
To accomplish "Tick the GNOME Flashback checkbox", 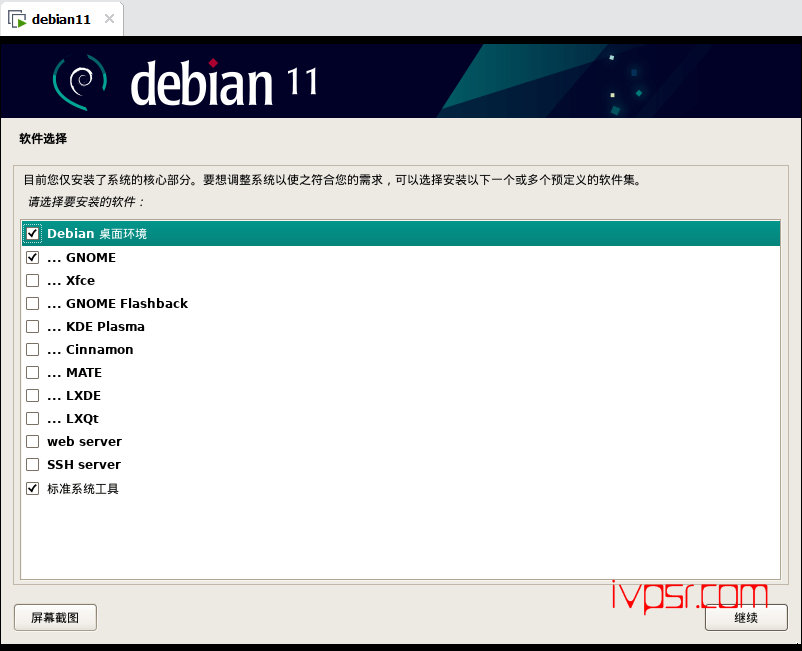I will coord(32,303).
